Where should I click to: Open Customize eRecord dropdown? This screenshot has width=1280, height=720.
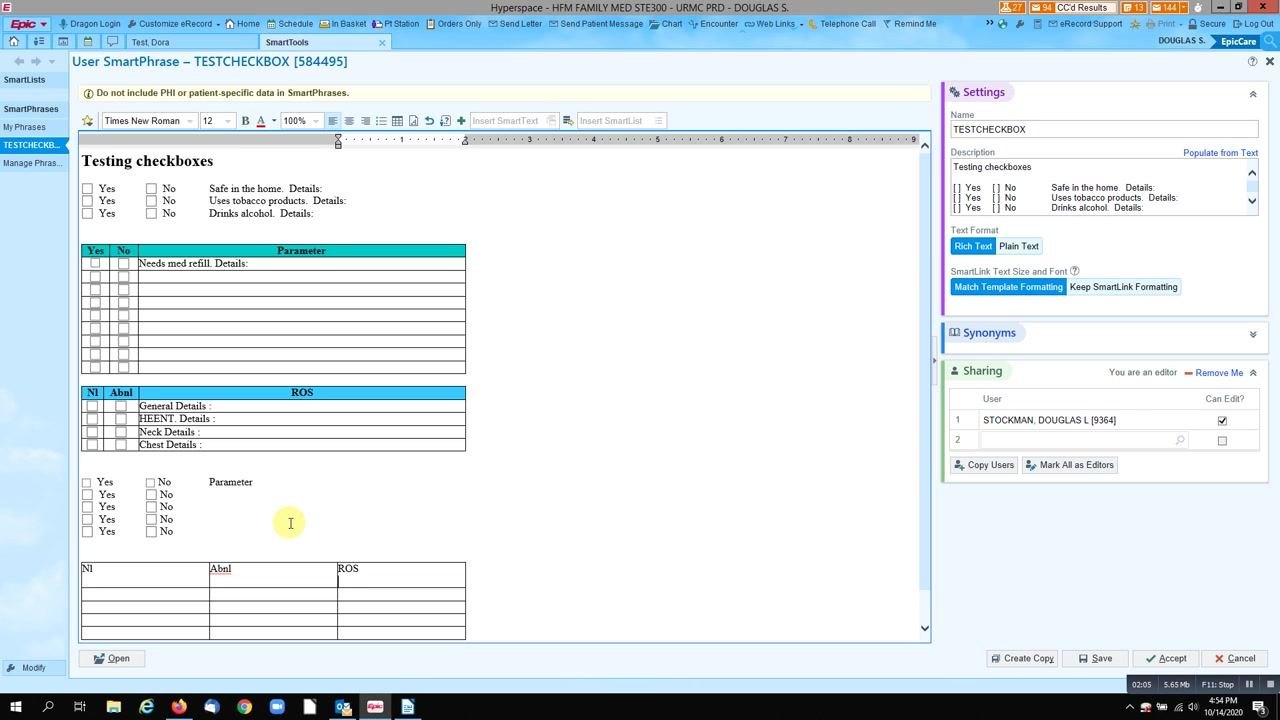[x=175, y=23]
